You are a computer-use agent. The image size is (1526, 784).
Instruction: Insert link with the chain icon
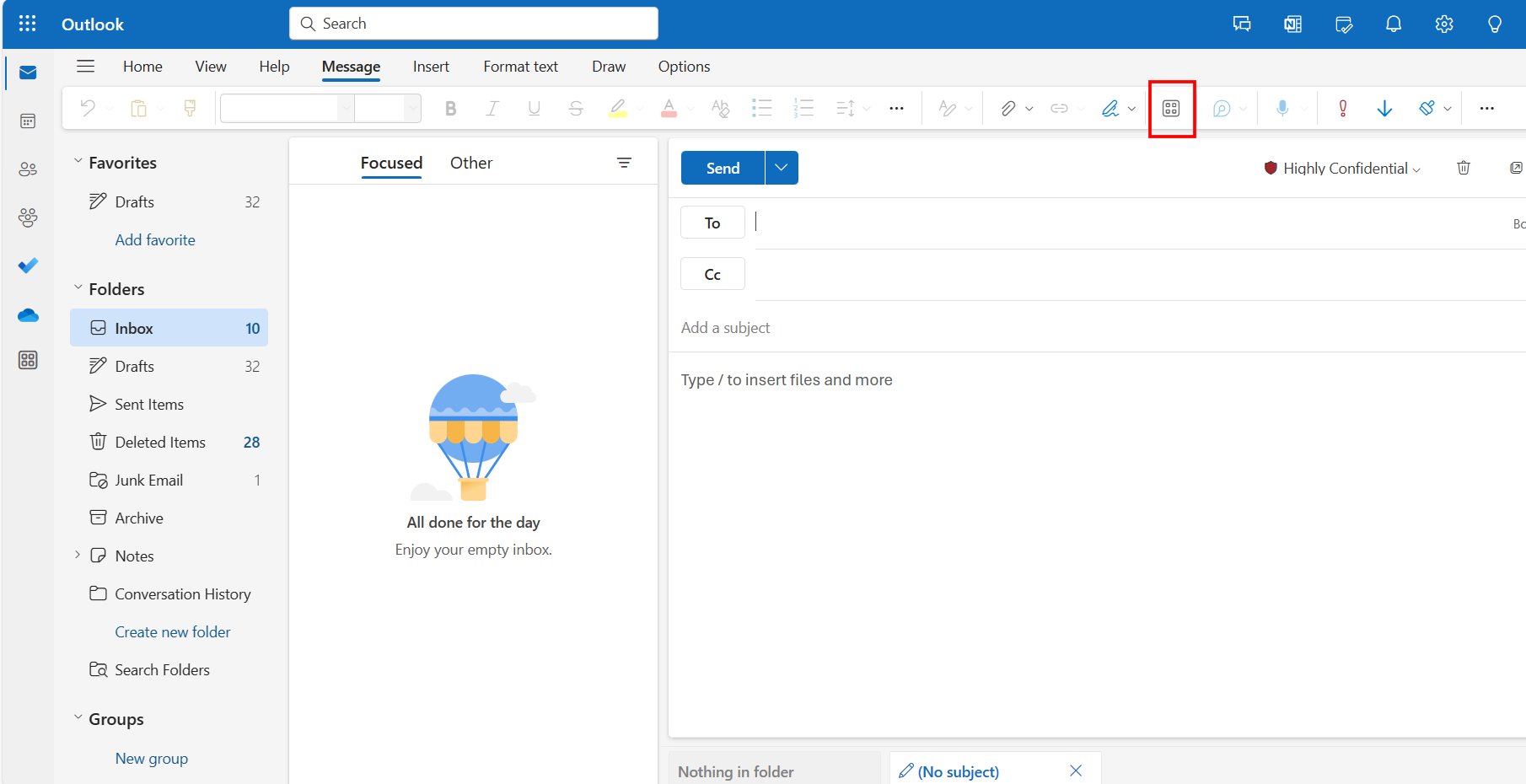1059,108
